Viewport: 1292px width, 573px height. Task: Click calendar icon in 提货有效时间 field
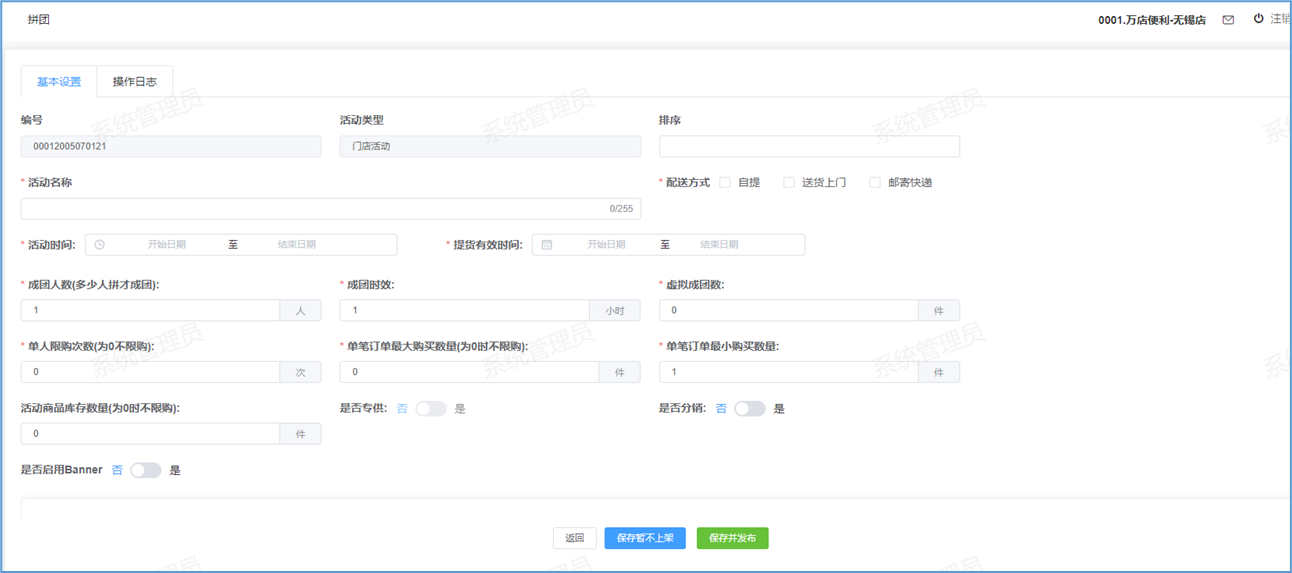click(x=547, y=245)
